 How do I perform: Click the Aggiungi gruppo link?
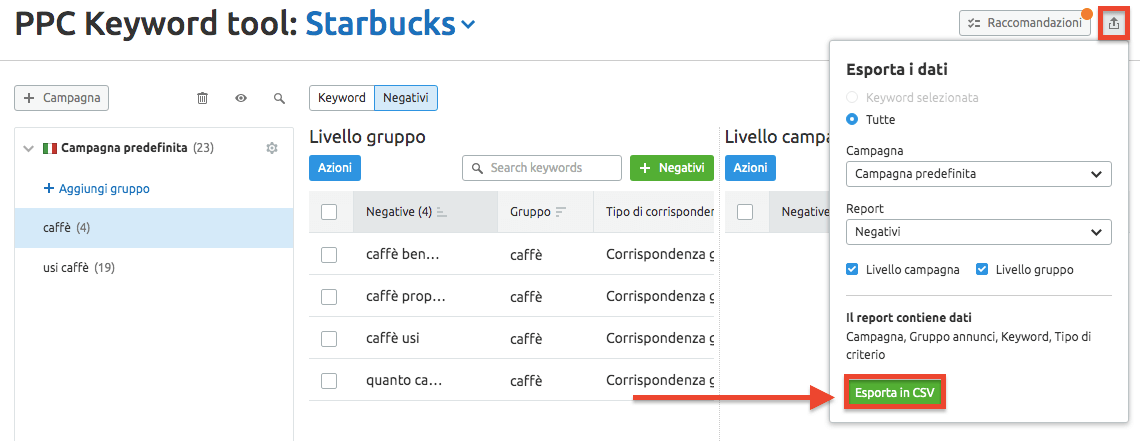(96, 188)
